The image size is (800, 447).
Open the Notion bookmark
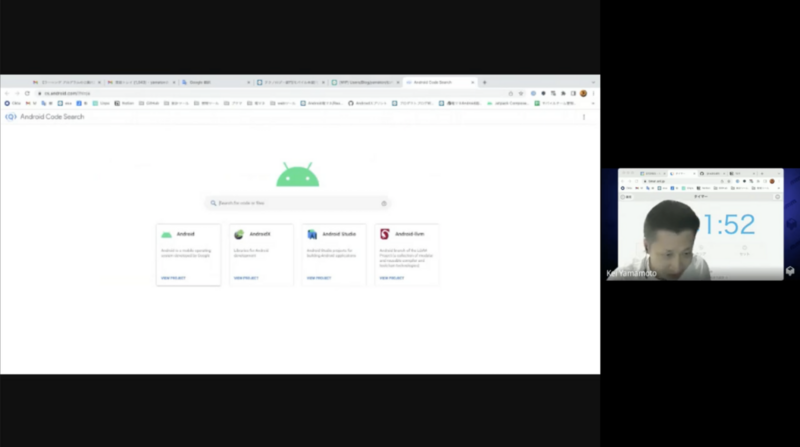coord(124,103)
